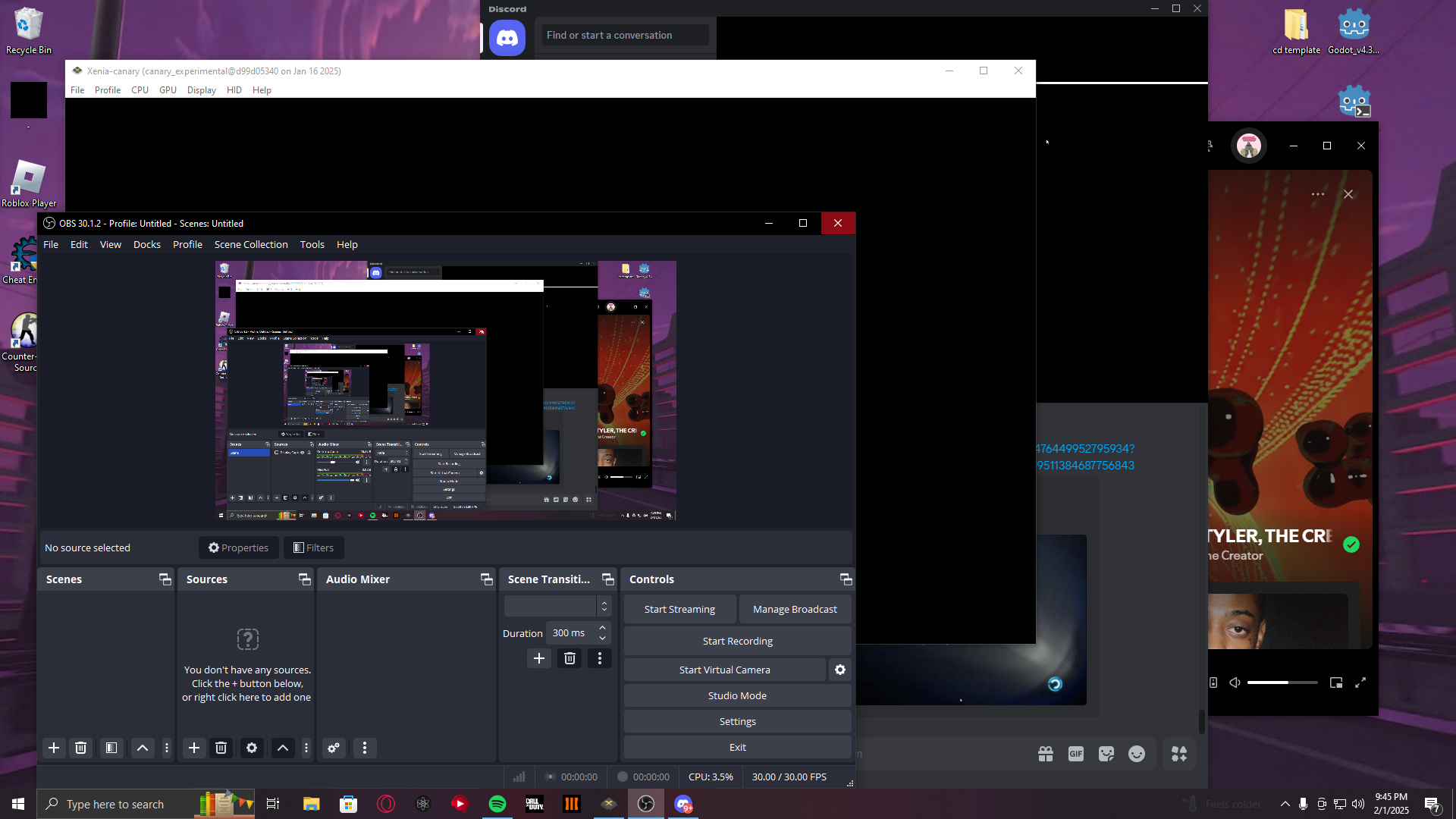1456x819 pixels.
Task: Click the add scene plus icon
Action: point(54,748)
